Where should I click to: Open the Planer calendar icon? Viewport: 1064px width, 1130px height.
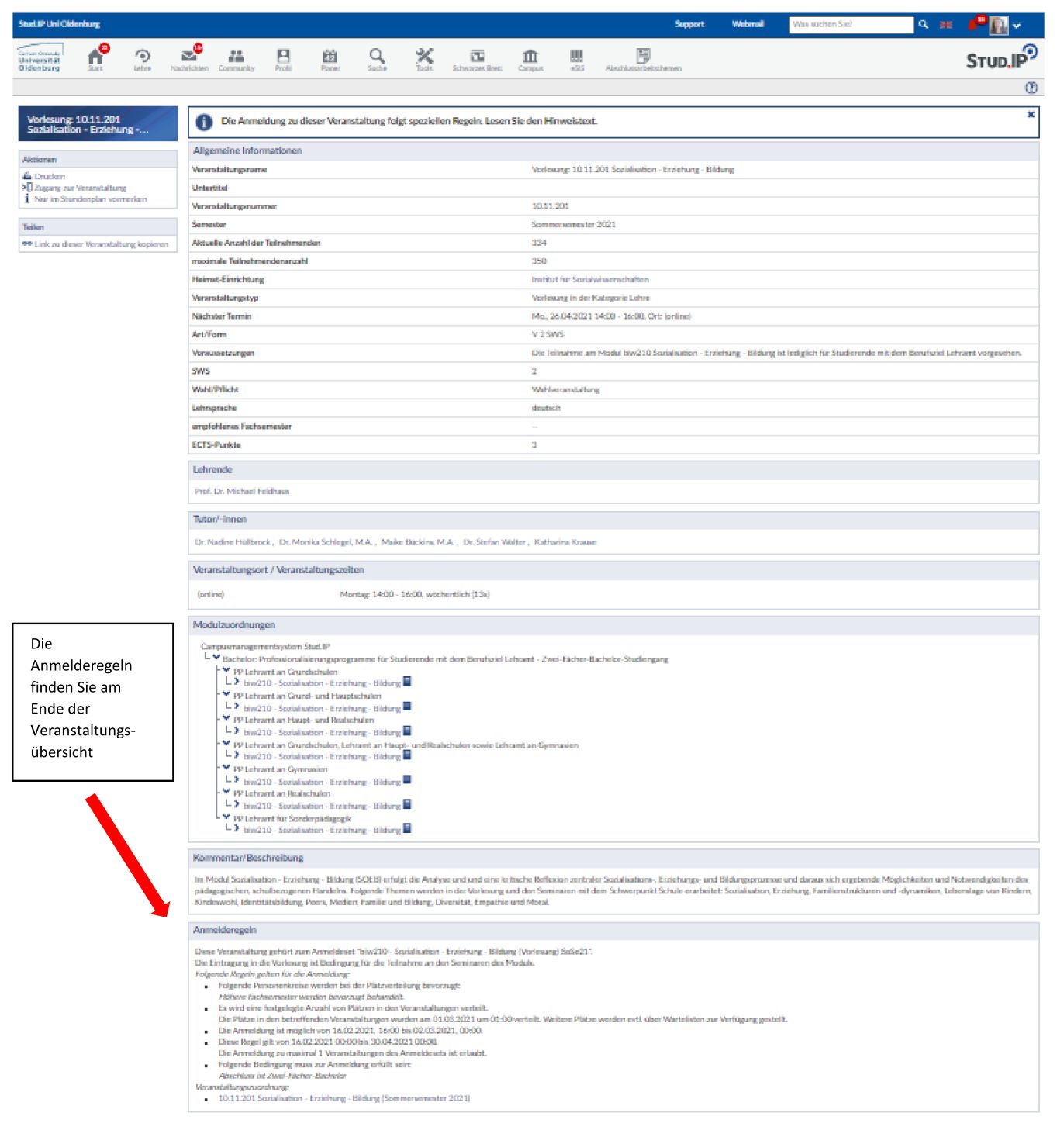(330, 57)
